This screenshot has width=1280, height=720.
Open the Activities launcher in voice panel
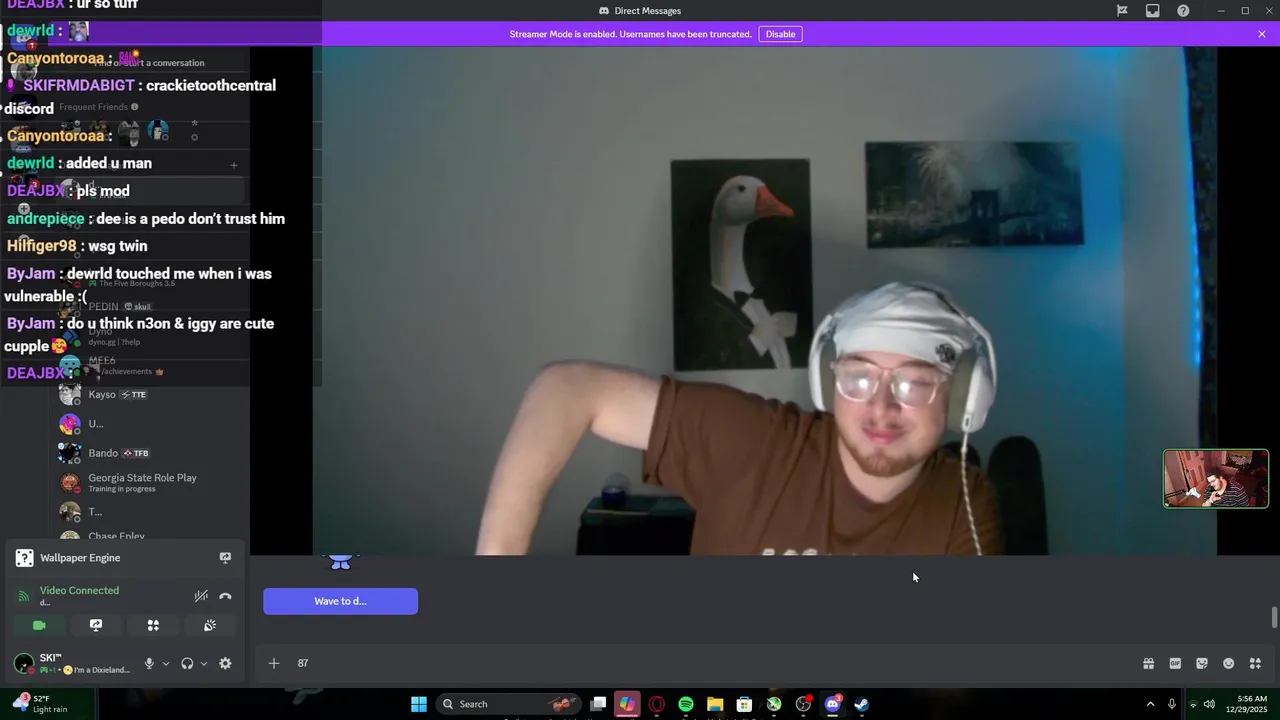point(153,625)
